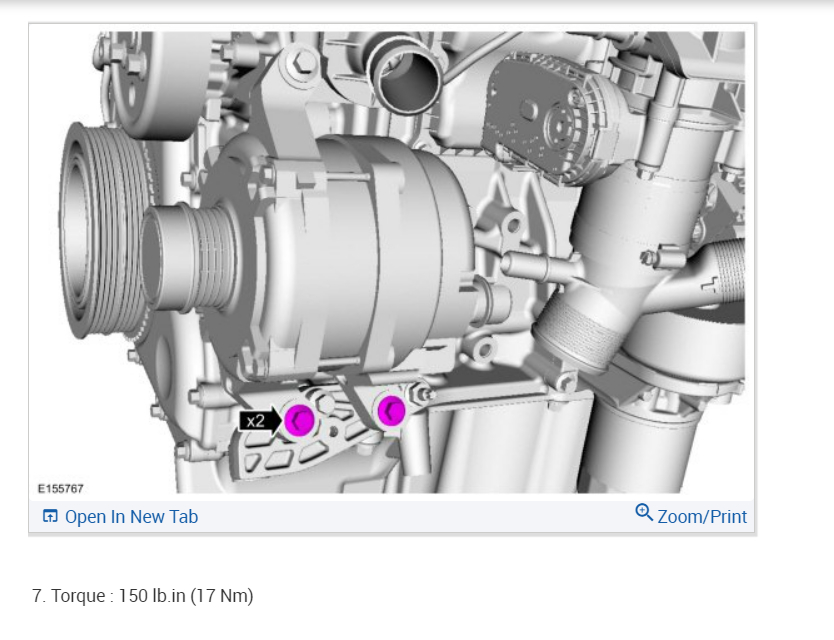This screenshot has height=640, width=834.
Task: Open the diagram via Open In New Tab text
Action: (131, 517)
